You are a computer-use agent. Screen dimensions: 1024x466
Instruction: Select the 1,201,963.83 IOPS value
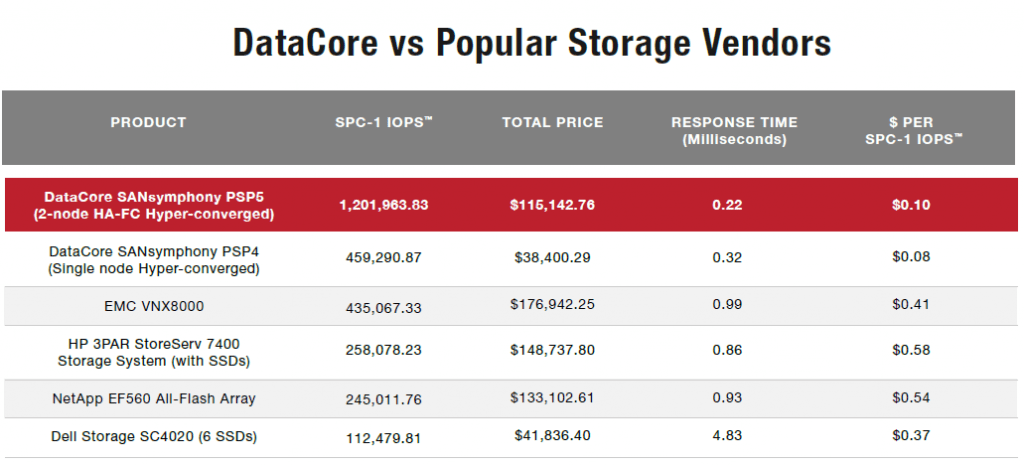384,205
